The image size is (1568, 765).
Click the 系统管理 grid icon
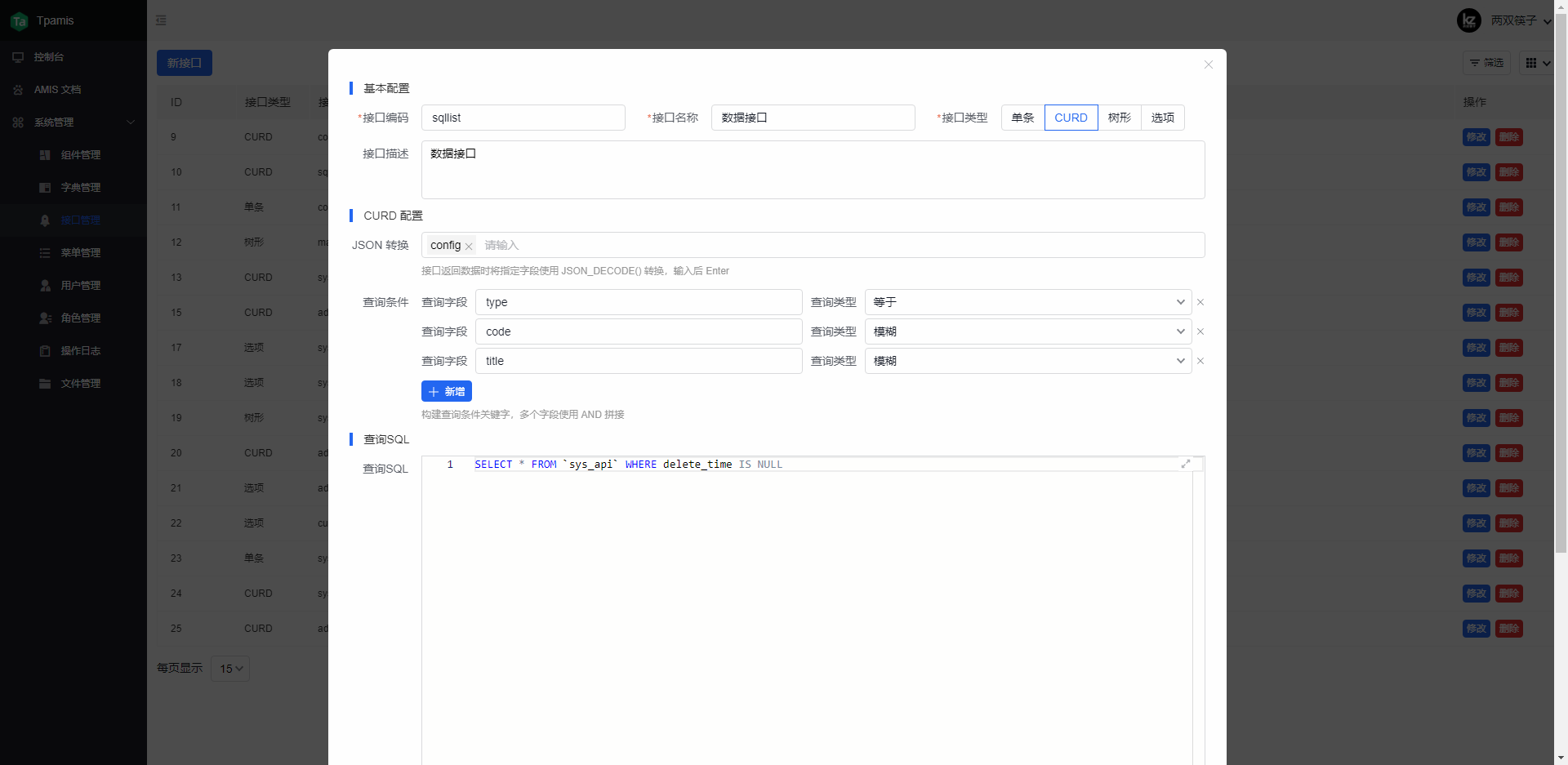18,122
